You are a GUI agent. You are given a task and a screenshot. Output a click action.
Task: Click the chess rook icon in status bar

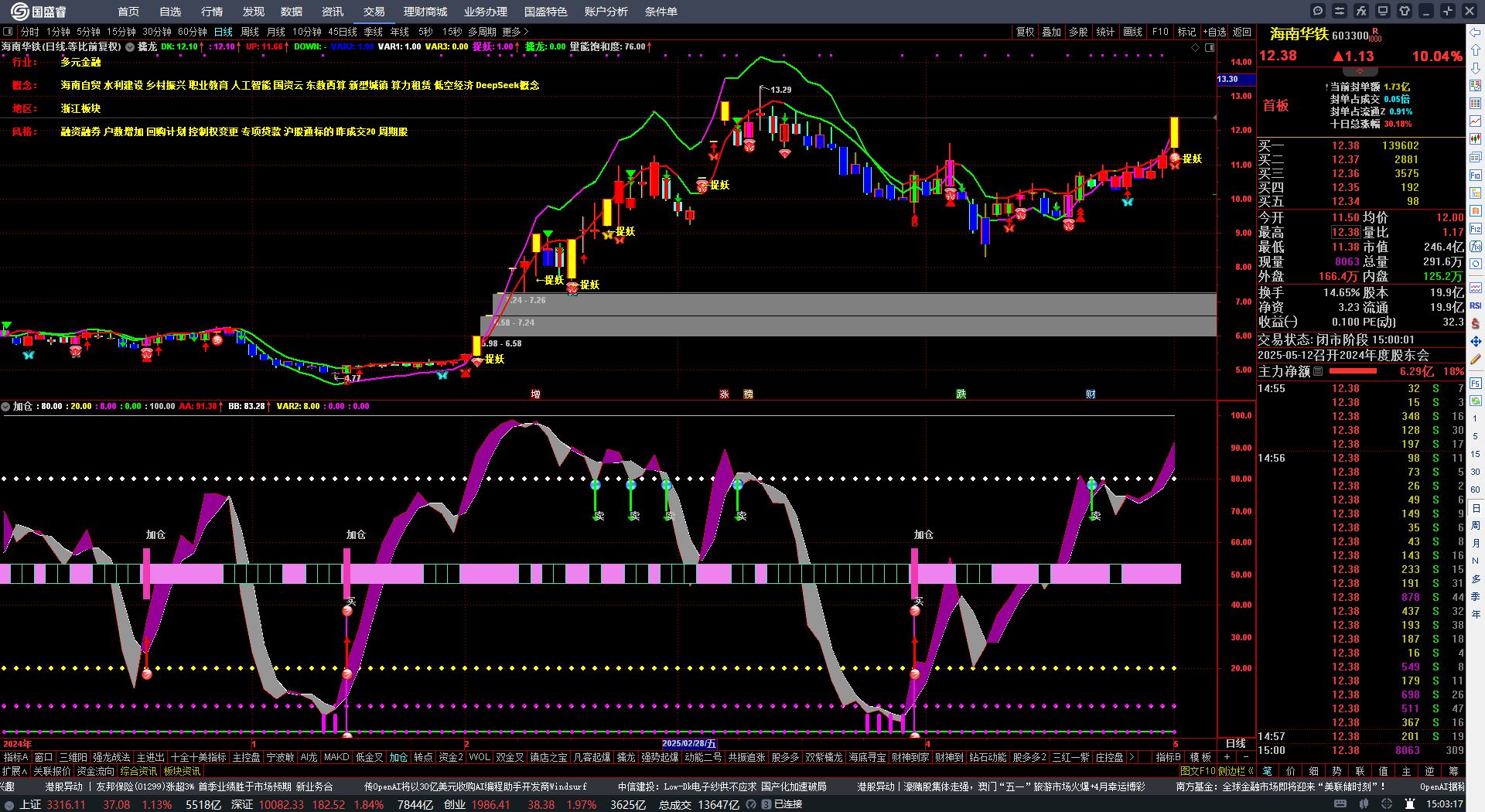pyautogui.click(x=1409, y=804)
